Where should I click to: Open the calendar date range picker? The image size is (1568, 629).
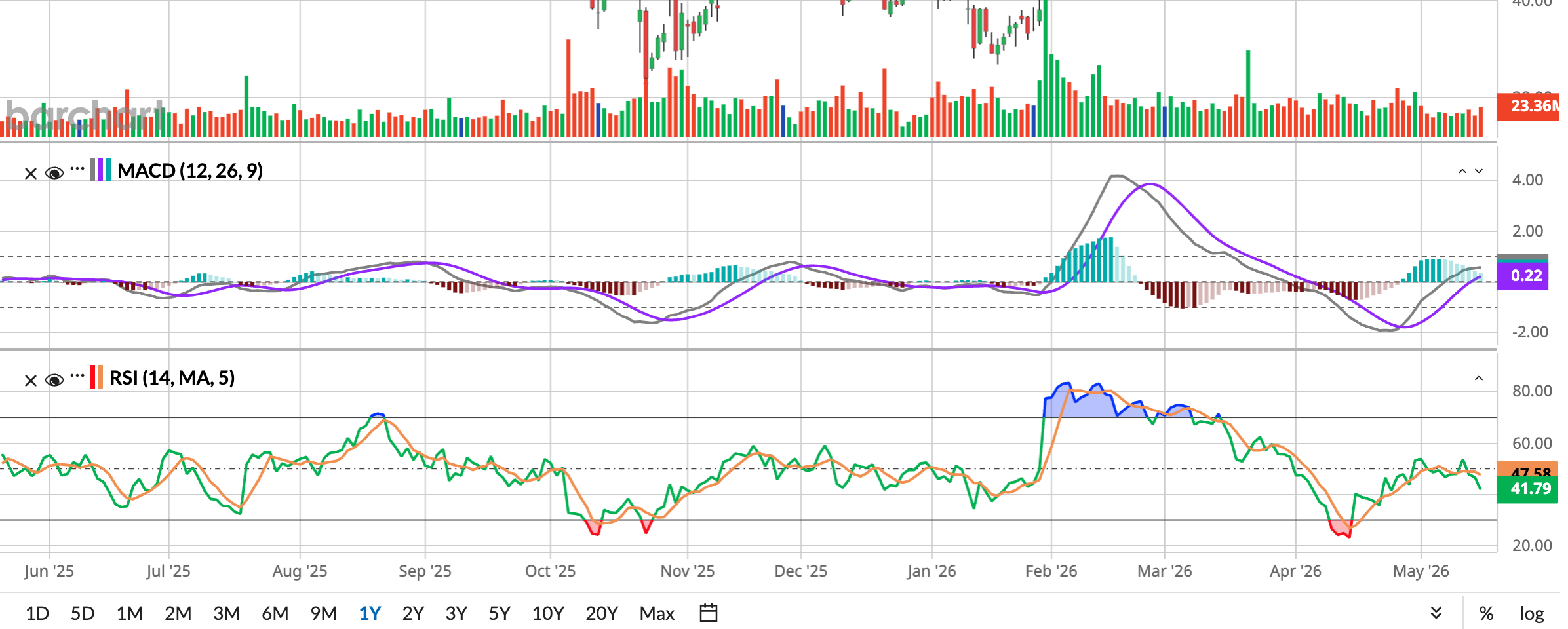pos(709,613)
